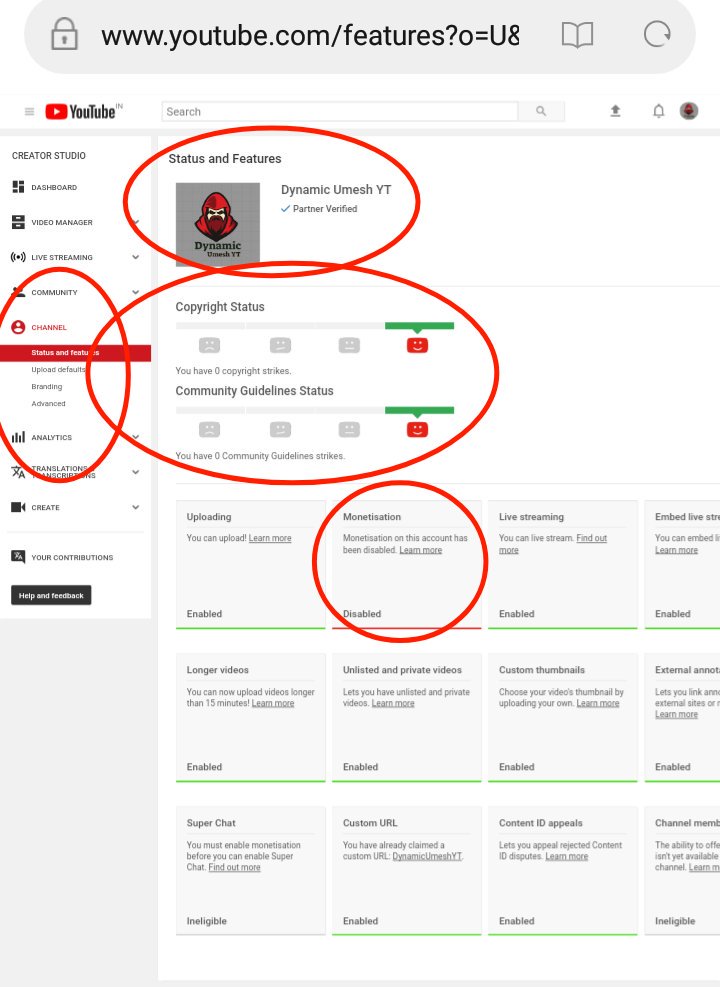This screenshot has width=720, height=987.
Task: Click Learn more in Custom thumbnails card
Action: pyautogui.click(x=598, y=703)
